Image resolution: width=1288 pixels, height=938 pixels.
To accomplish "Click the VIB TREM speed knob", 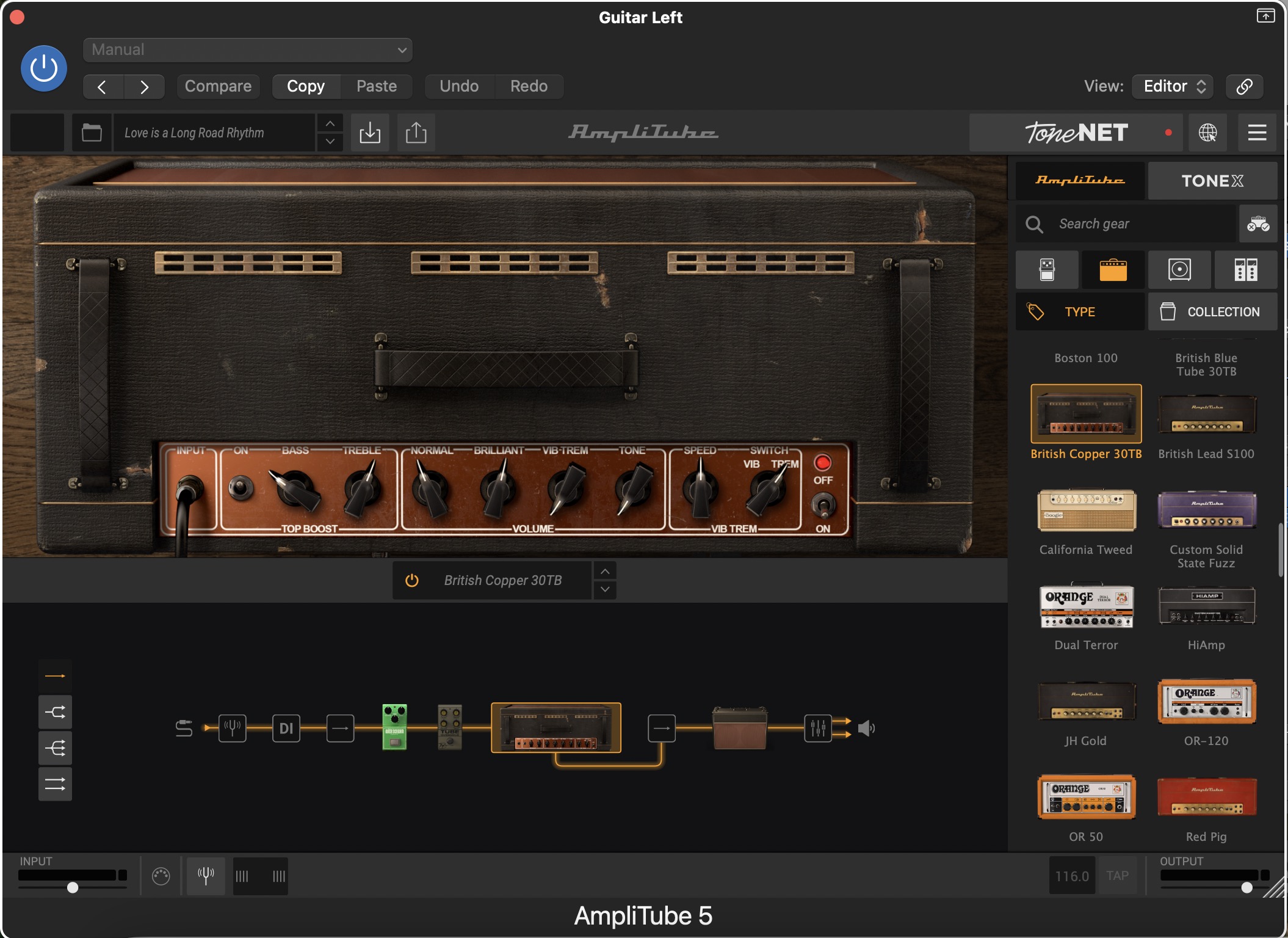I will (x=701, y=489).
